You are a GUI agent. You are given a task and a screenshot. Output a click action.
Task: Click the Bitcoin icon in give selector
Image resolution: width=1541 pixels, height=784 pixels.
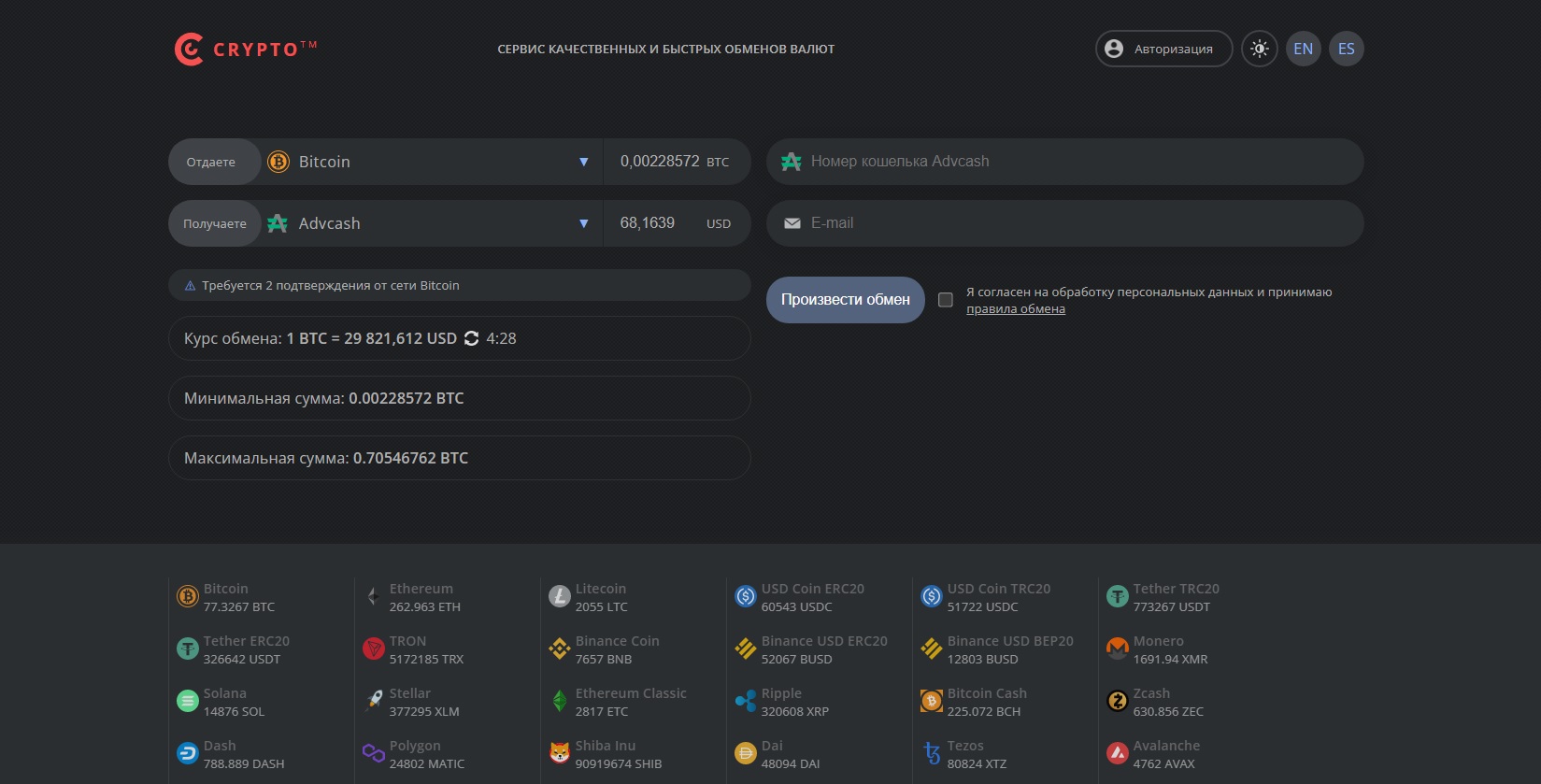278,162
